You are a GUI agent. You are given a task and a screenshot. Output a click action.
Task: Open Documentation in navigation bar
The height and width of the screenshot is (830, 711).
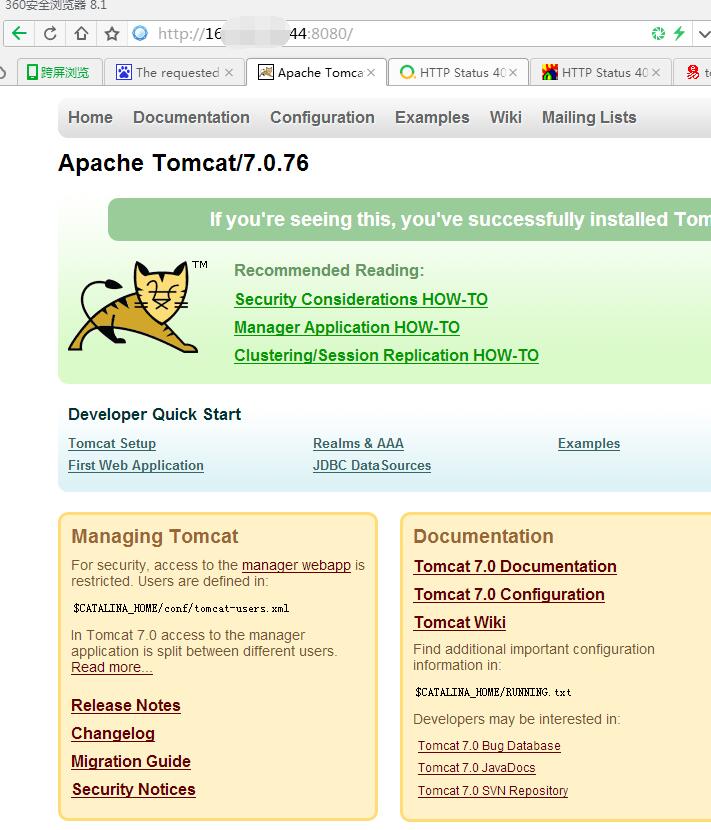[191, 118]
